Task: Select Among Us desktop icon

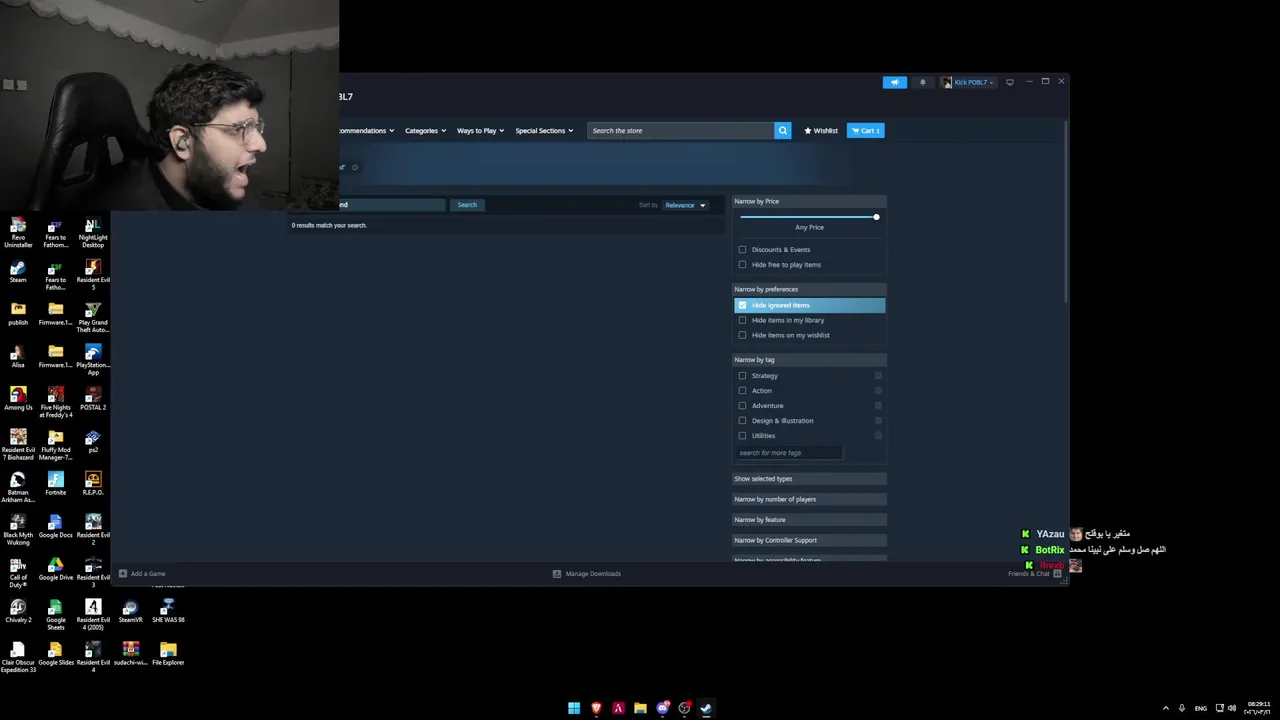Action: click(18, 399)
